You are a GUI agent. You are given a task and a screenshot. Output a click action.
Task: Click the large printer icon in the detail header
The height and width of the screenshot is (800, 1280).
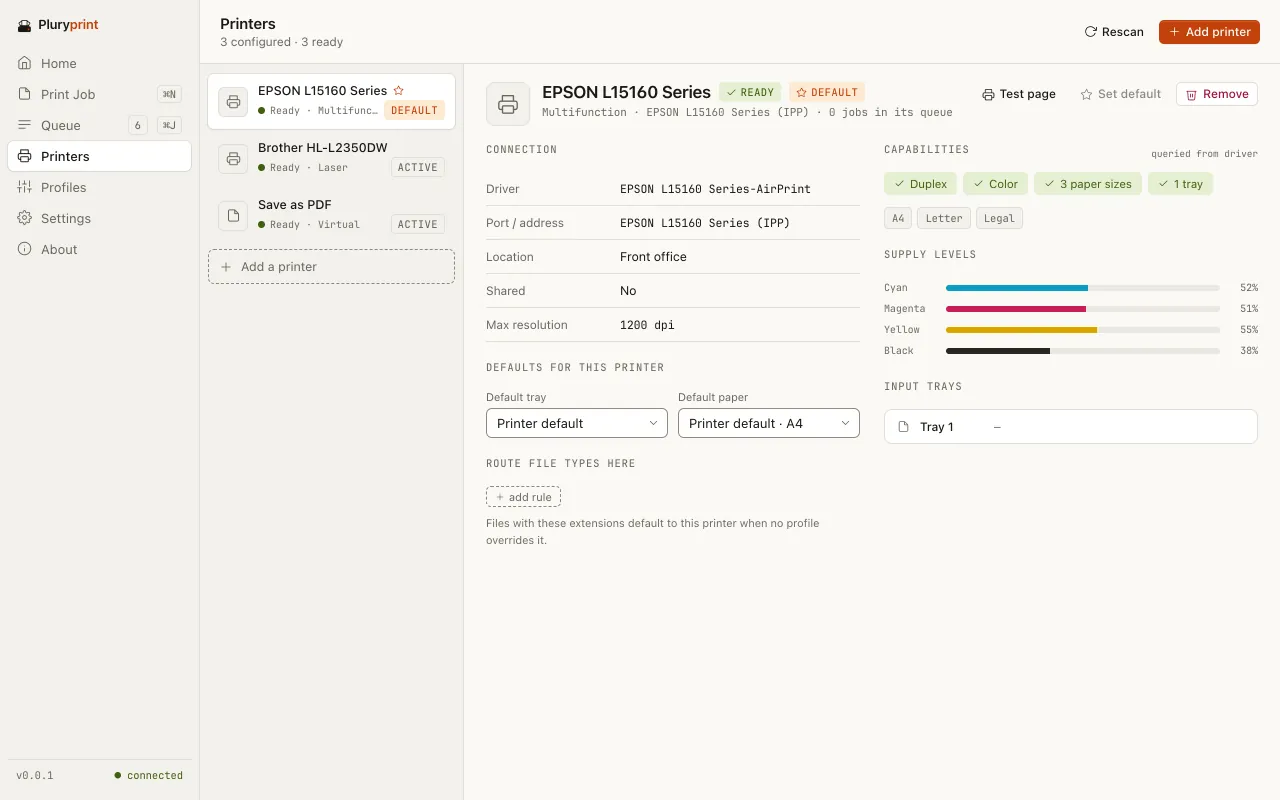508,104
